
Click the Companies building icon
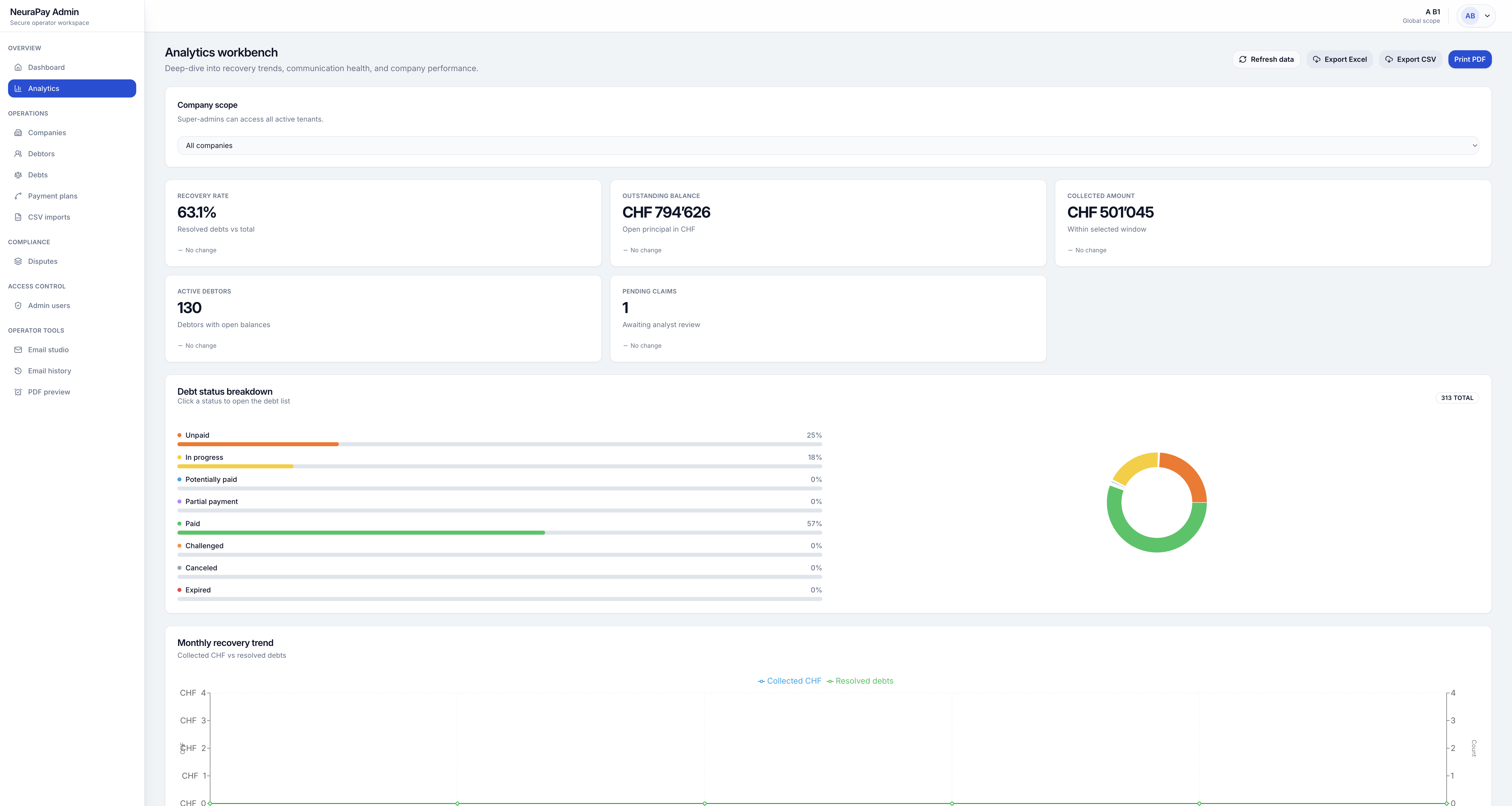pyautogui.click(x=18, y=133)
